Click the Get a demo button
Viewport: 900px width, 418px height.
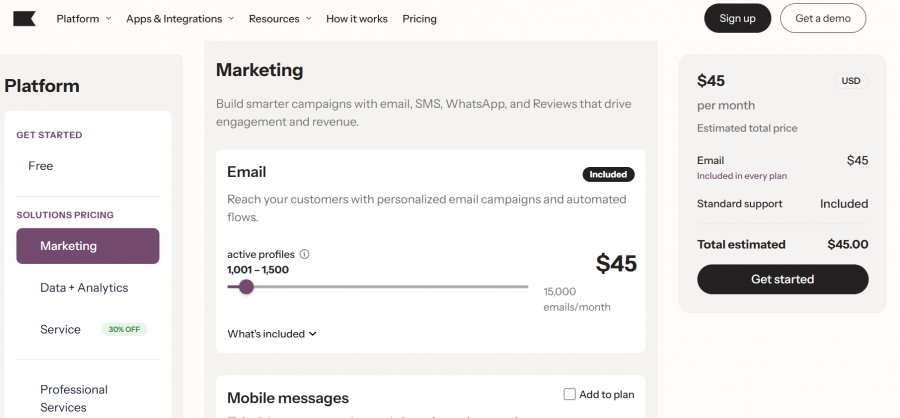tap(822, 18)
